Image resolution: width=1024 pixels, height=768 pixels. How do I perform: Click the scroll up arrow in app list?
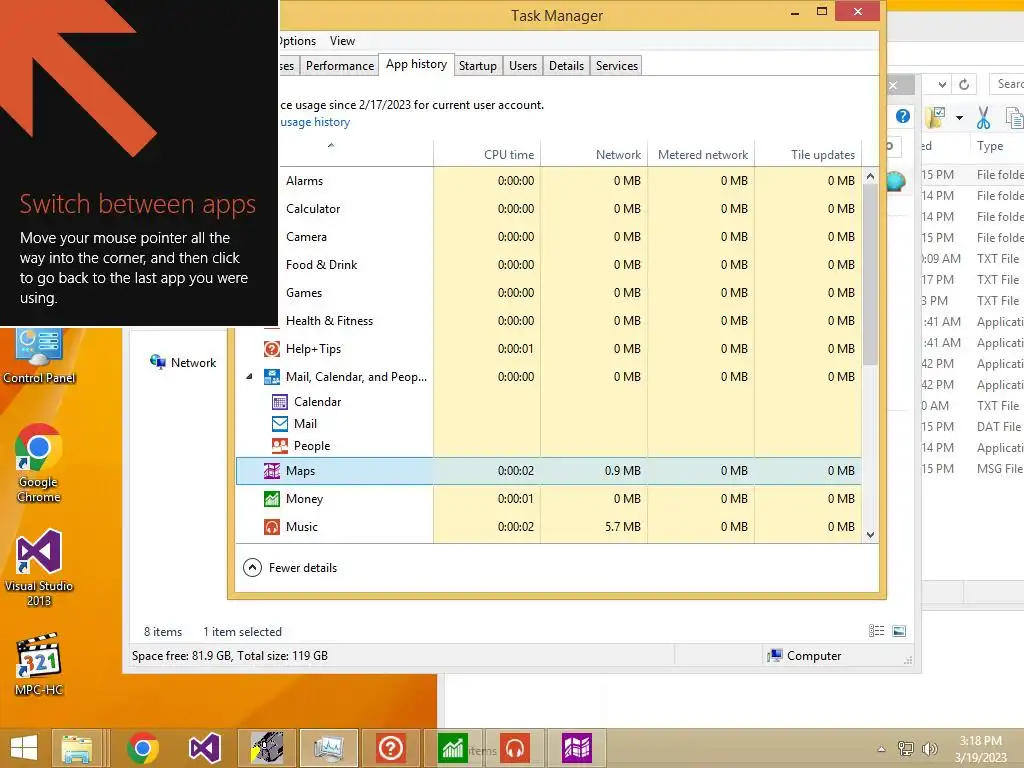click(x=870, y=176)
